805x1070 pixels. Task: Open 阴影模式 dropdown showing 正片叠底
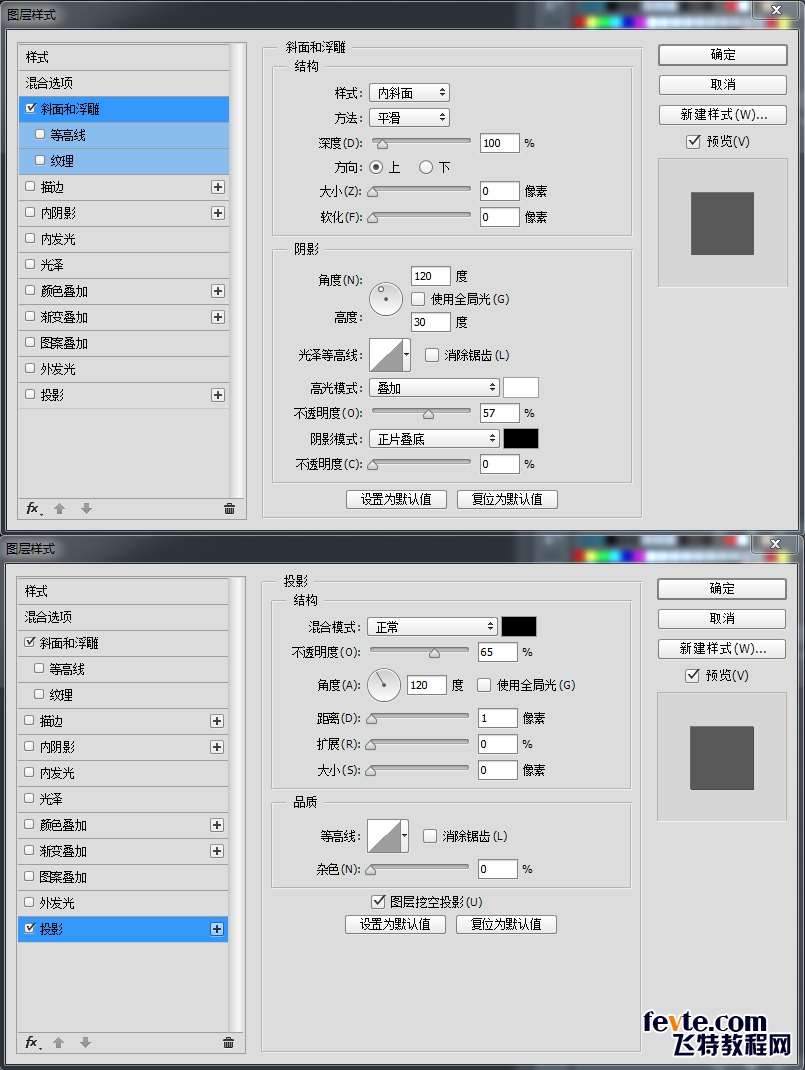[x=435, y=439]
